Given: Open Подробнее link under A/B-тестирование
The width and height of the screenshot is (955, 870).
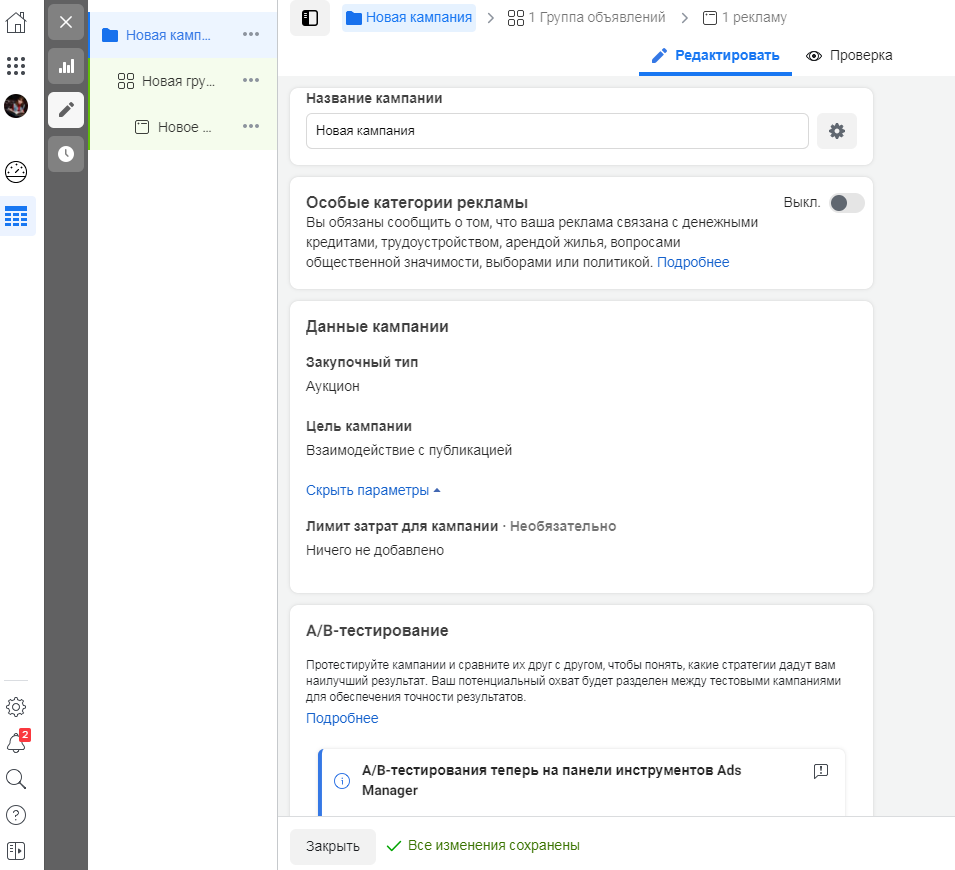Looking at the screenshot, I should [x=342, y=718].
